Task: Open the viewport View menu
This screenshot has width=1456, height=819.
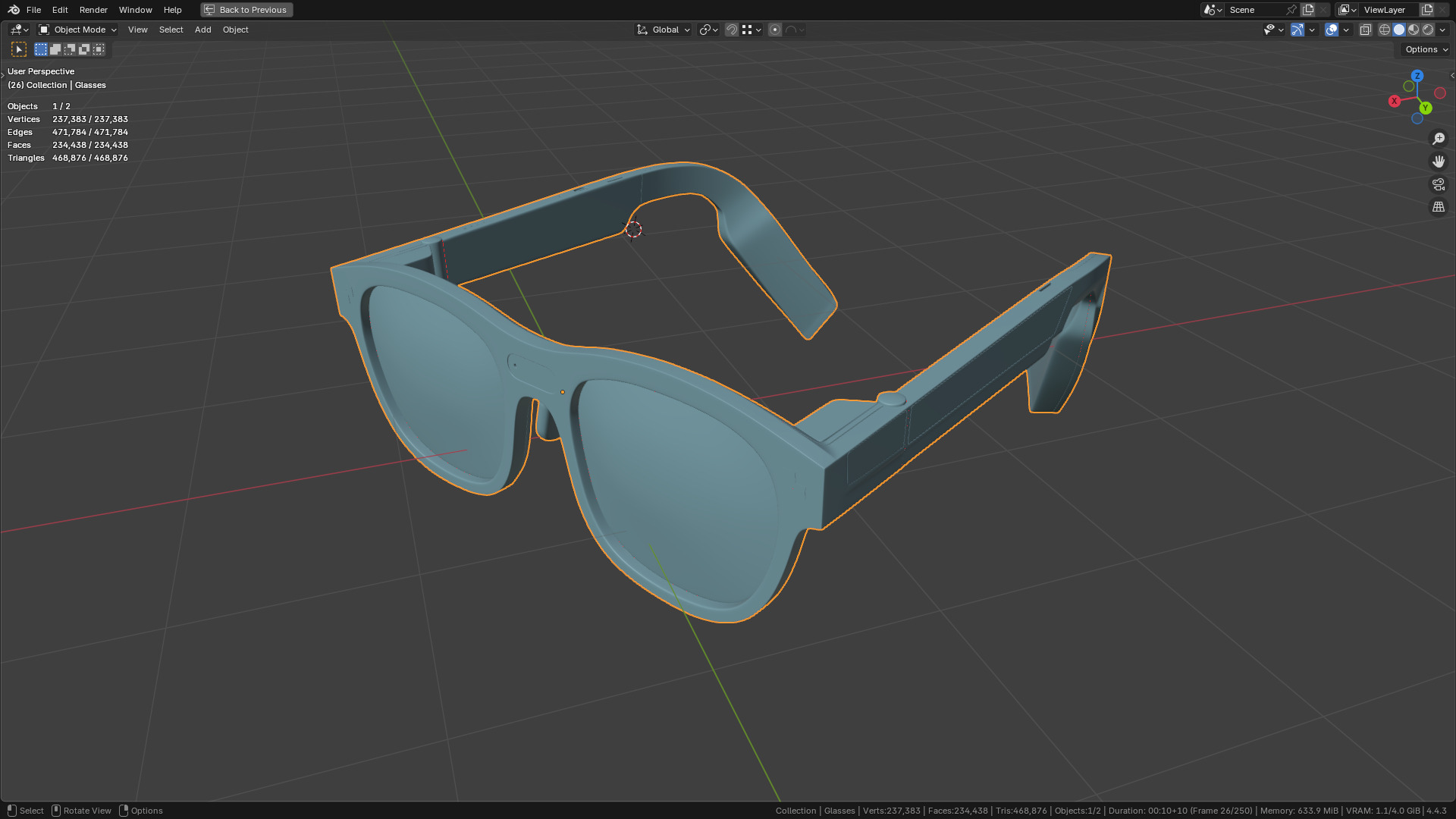Action: tap(138, 30)
